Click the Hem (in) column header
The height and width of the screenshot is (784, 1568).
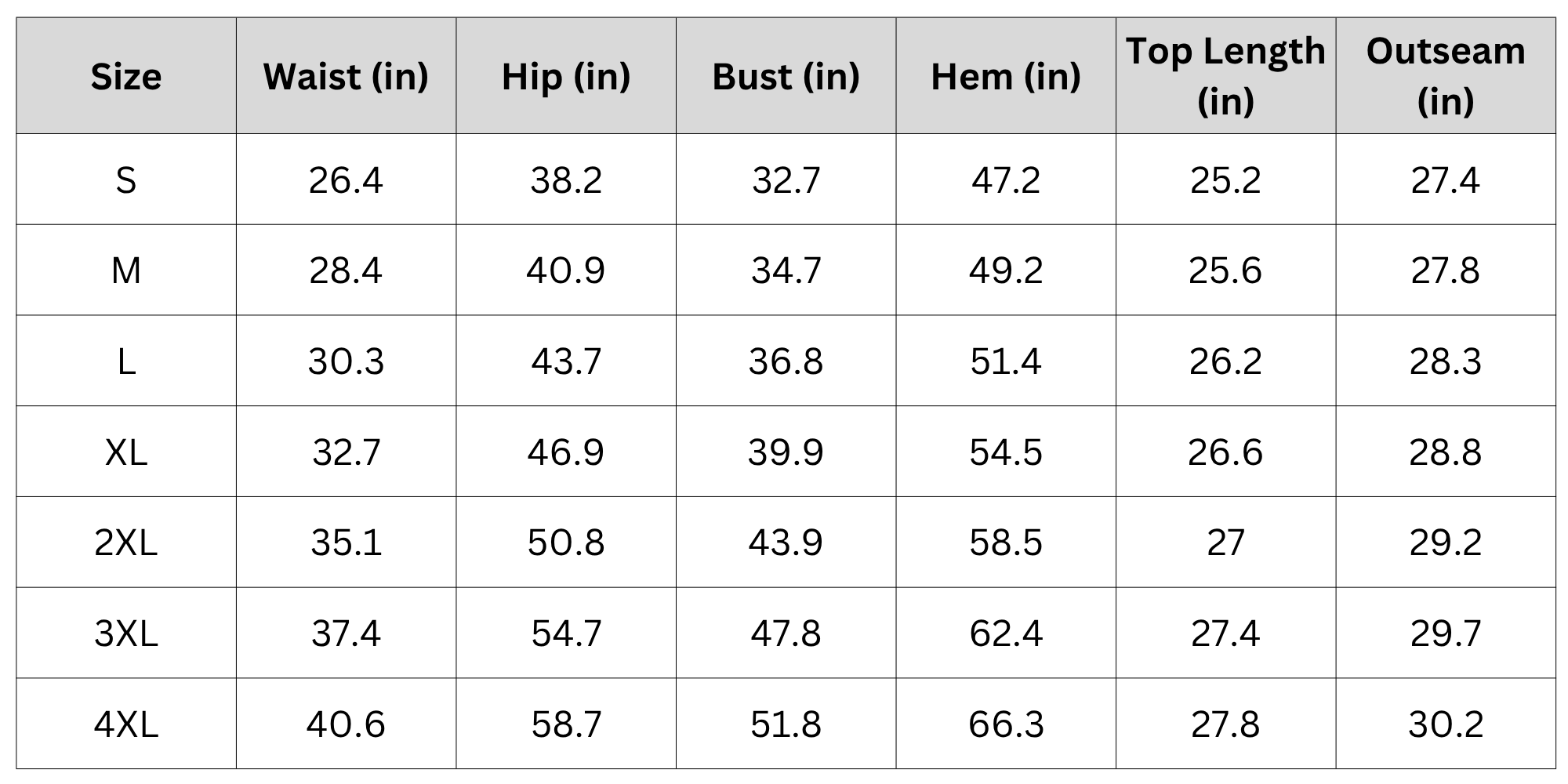pos(1006,76)
